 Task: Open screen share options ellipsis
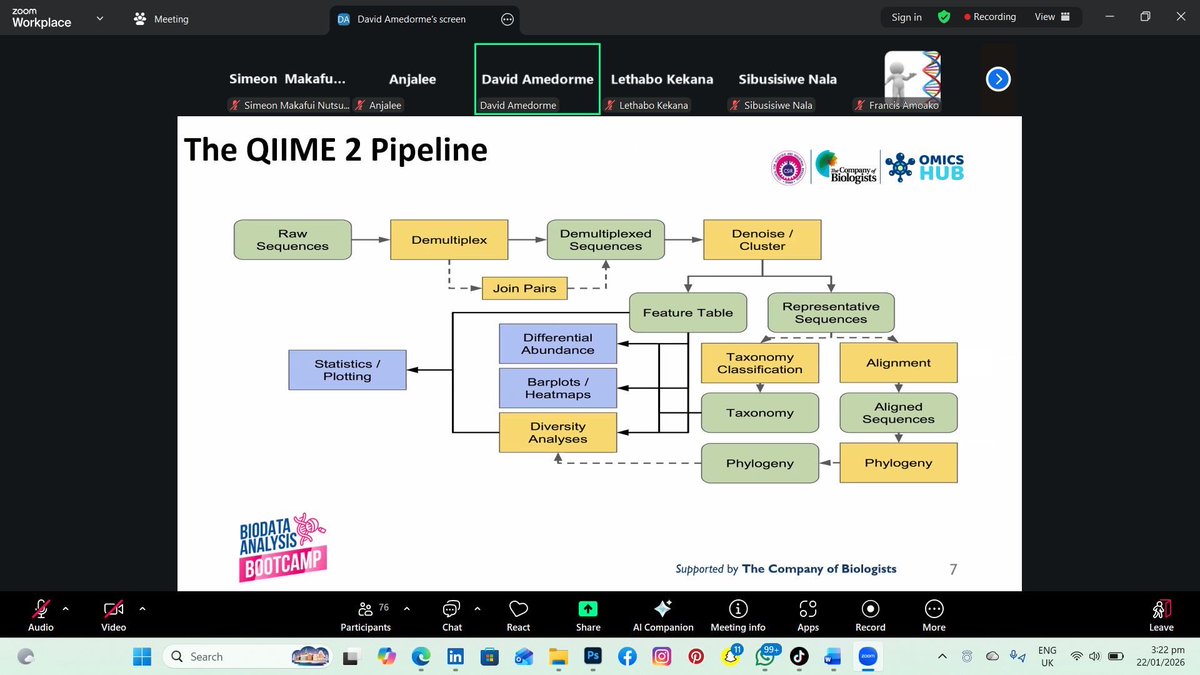(507, 19)
